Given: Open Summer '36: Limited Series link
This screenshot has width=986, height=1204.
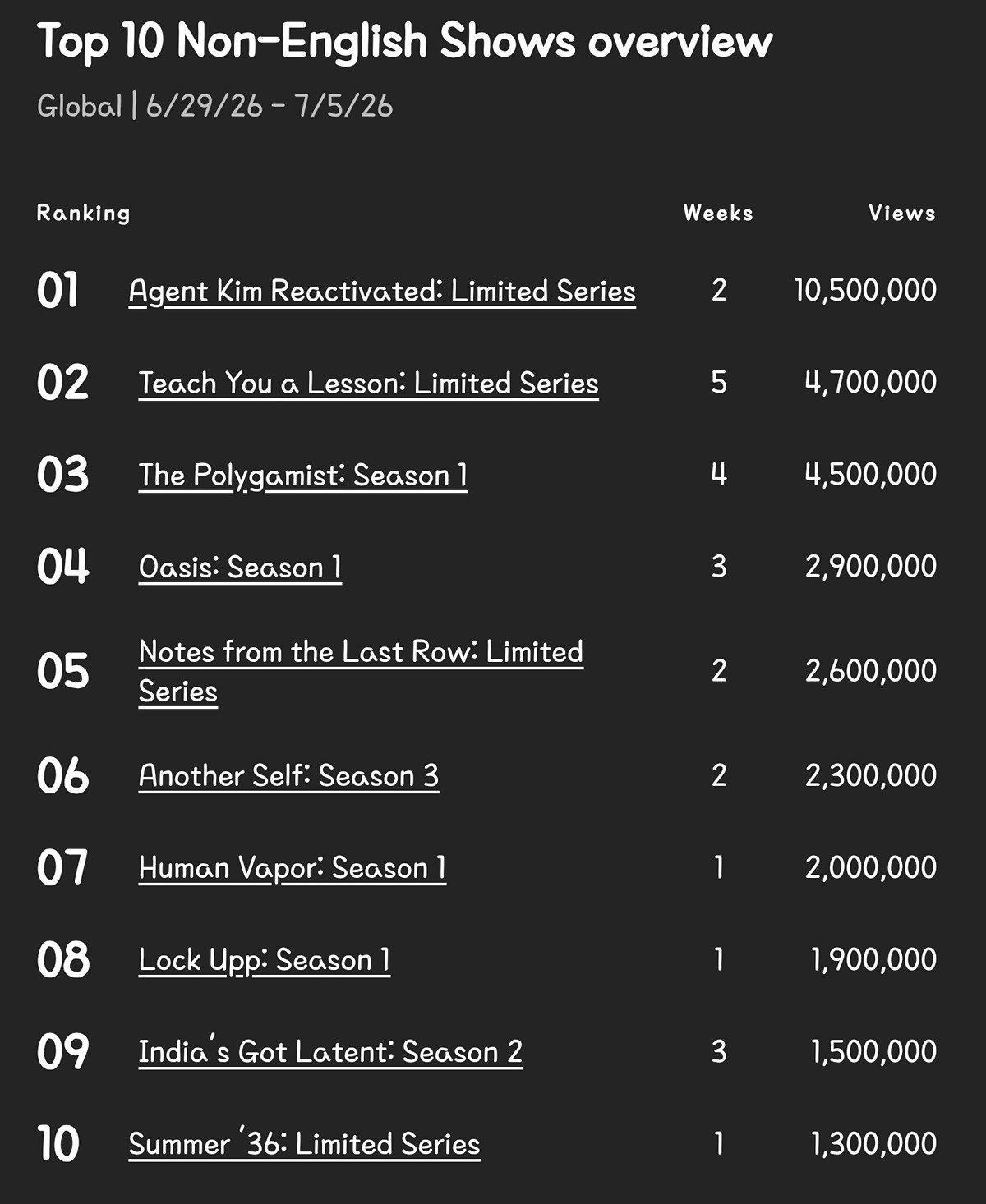Looking at the screenshot, I should coord(304,1143).
